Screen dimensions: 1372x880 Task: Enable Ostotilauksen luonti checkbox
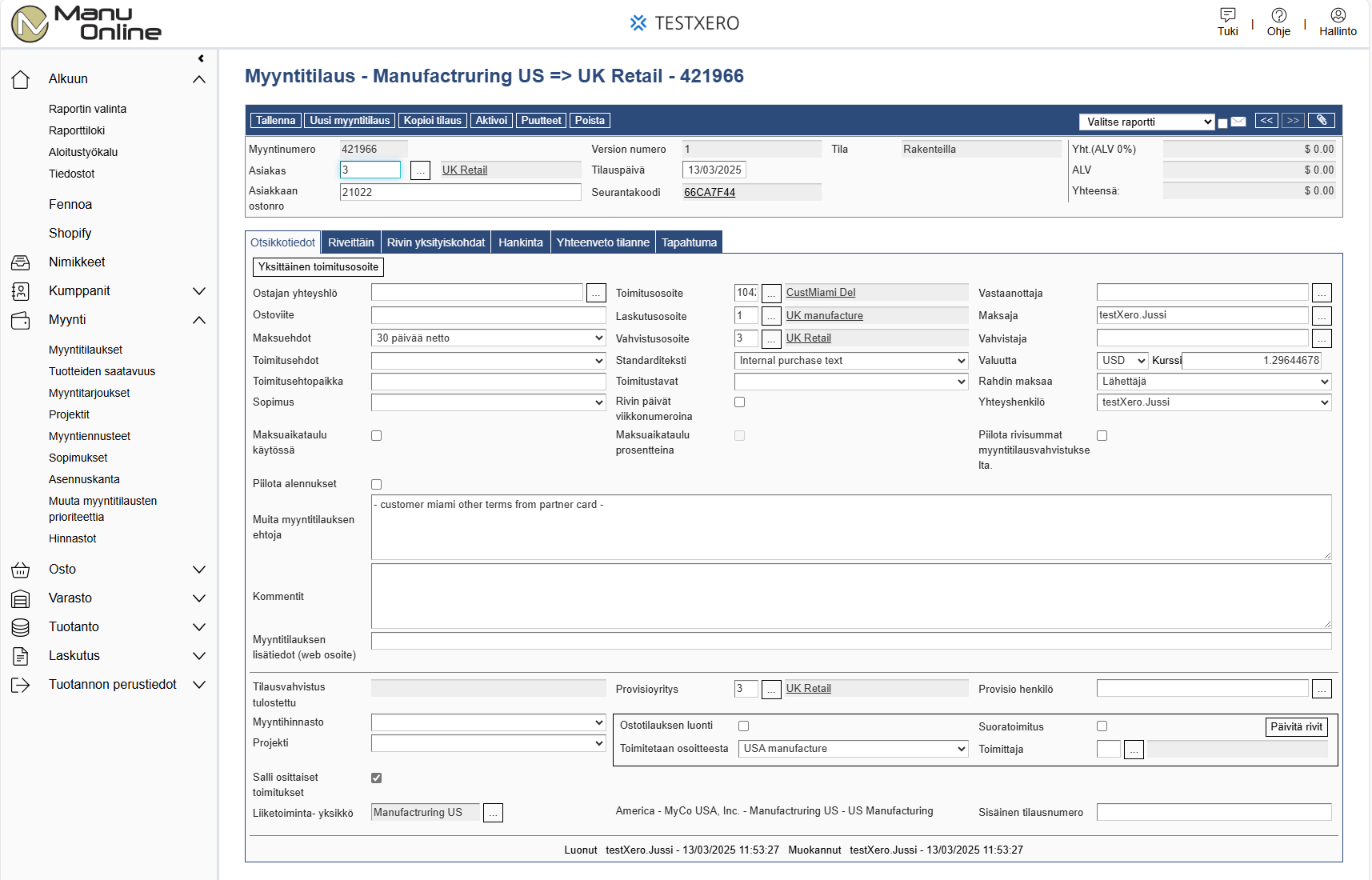click(x=743, y=726)
